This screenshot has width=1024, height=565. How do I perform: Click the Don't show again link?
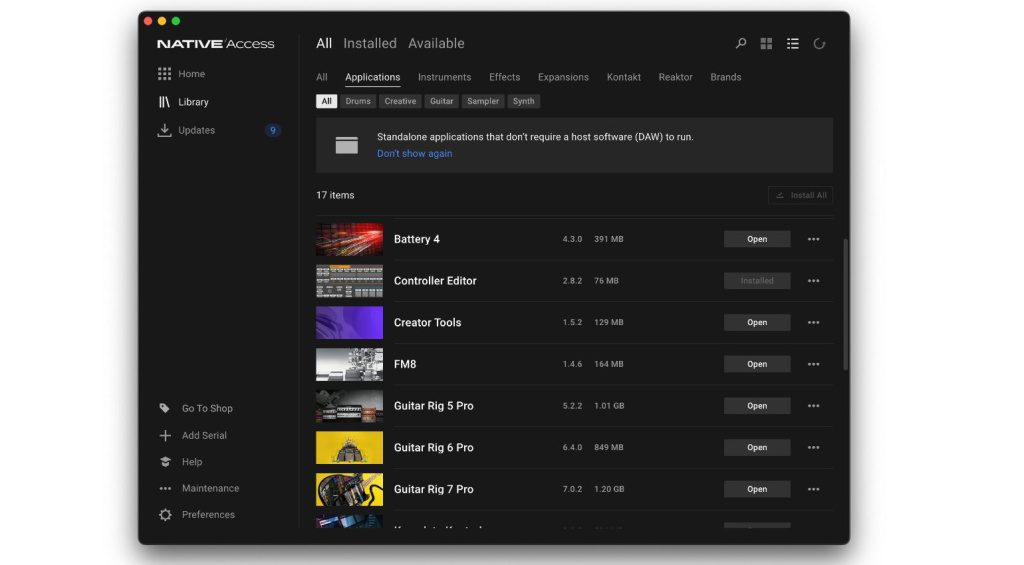coord(414,153)
